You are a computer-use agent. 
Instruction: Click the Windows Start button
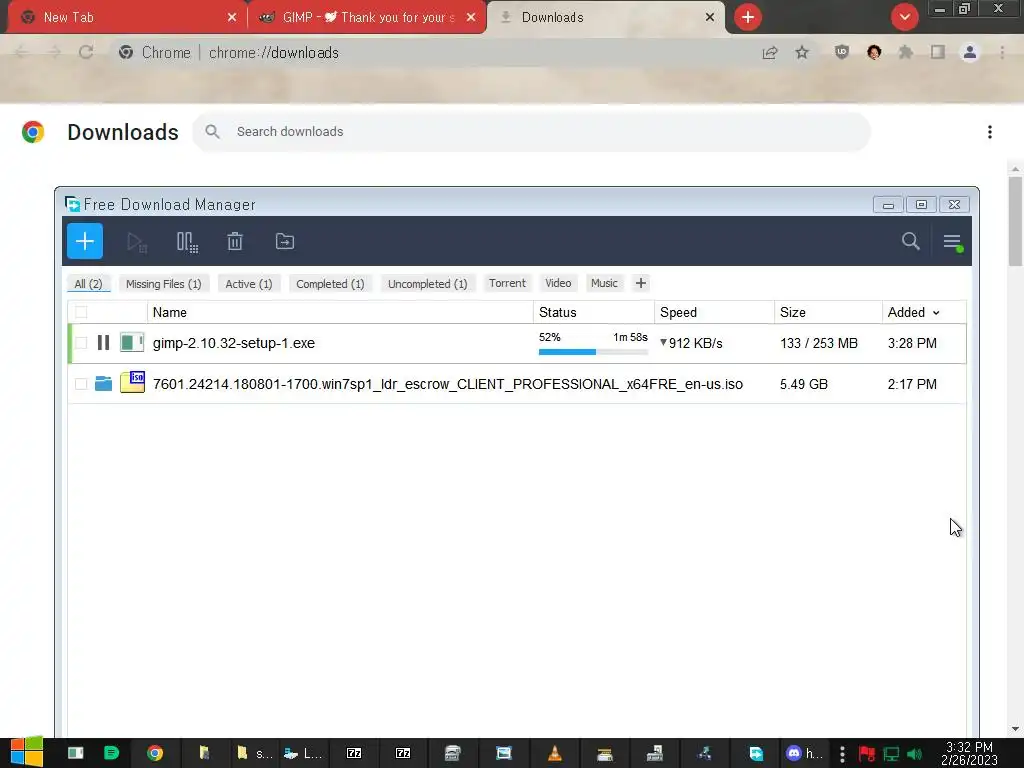[27, 752]
